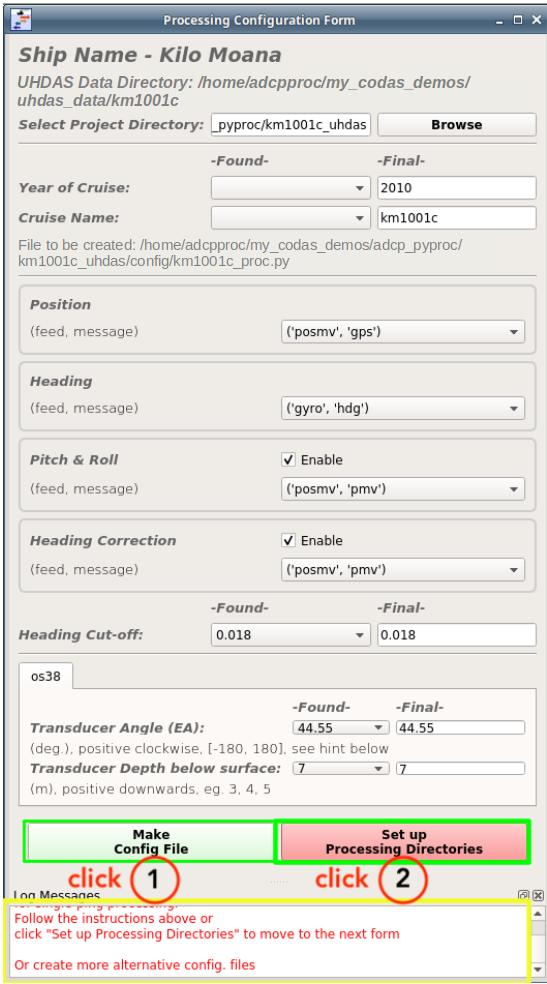This screenshot has width=547, height=984.
Task: Click the 'Heading Cut-off:' label
Action: click(81, 635)
